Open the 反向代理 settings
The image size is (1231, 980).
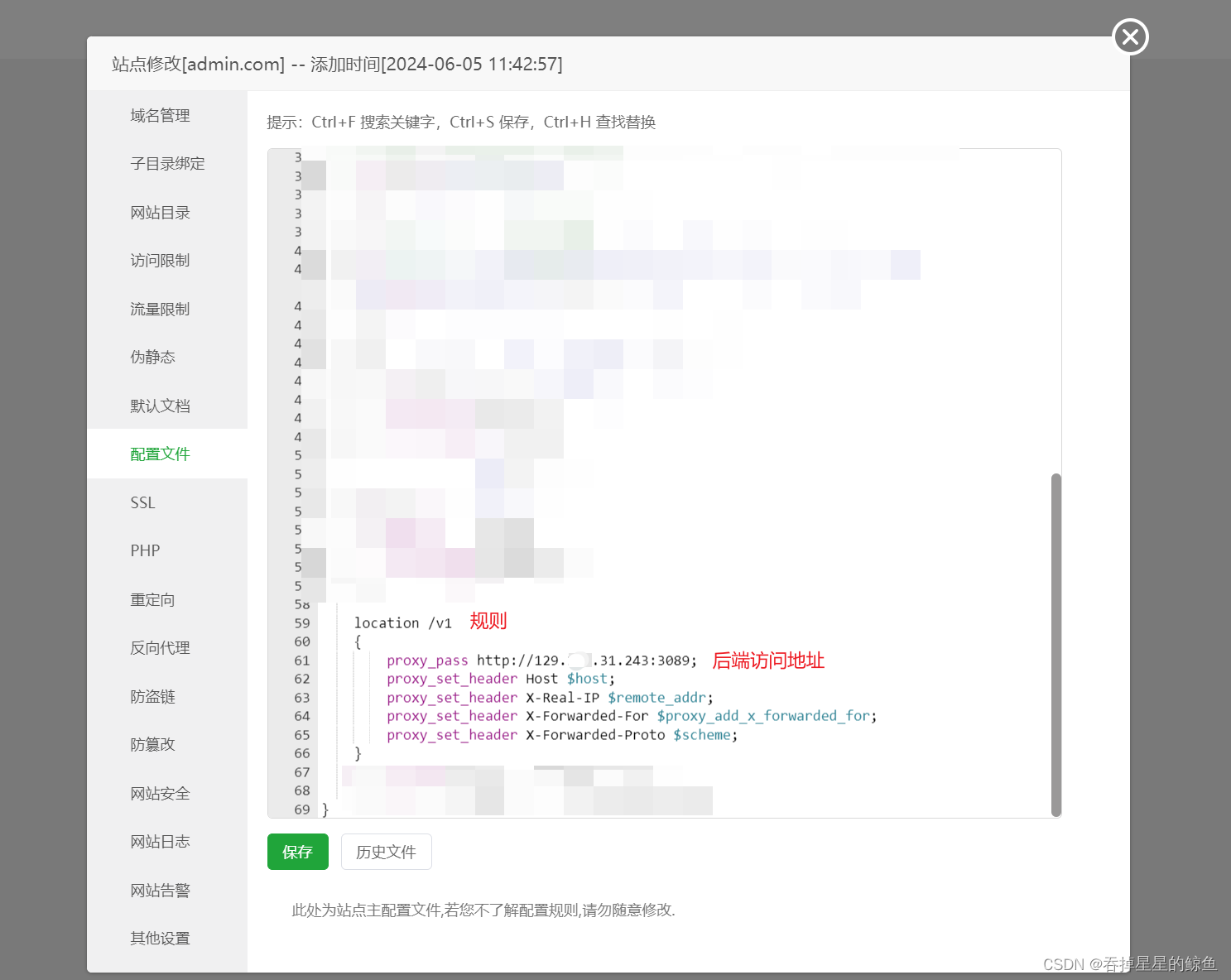159,648
